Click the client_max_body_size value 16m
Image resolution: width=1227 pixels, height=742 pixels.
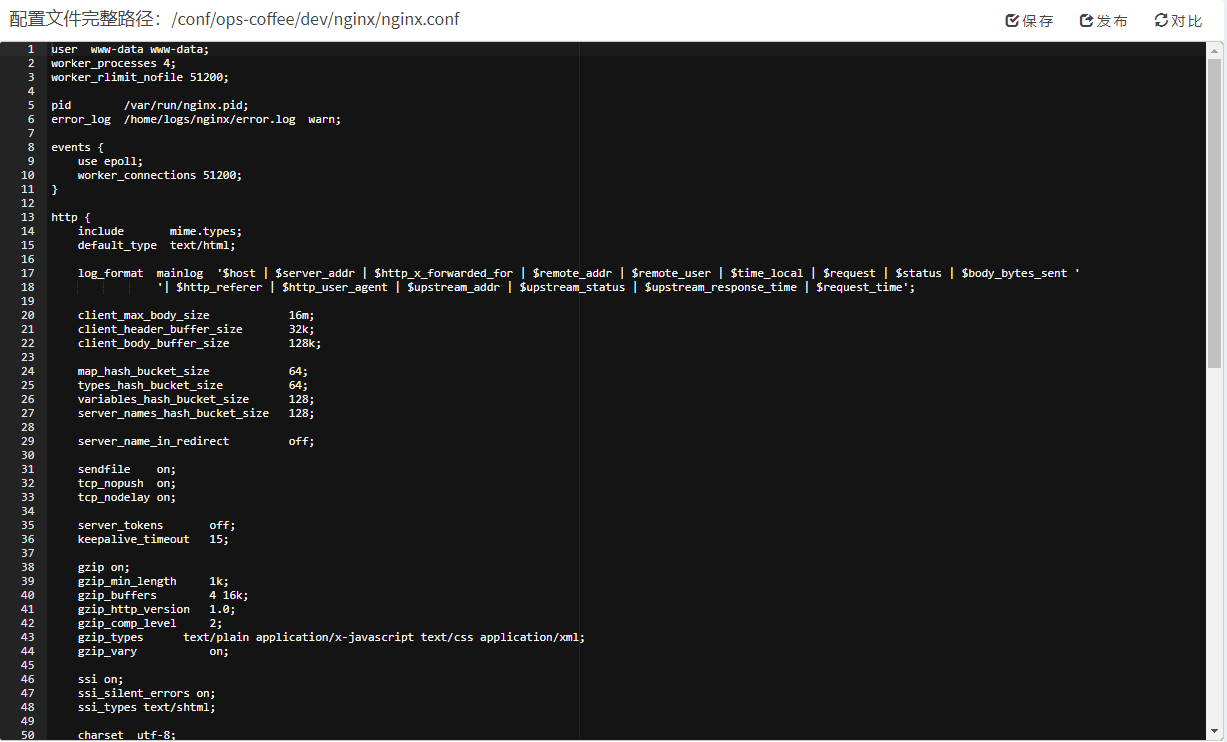tap(300, 315)
